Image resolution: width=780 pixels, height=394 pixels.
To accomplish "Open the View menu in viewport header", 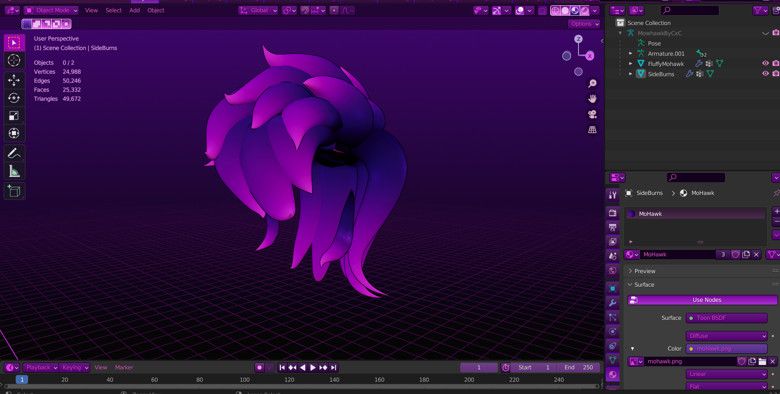I will click(x=91, y=10).
